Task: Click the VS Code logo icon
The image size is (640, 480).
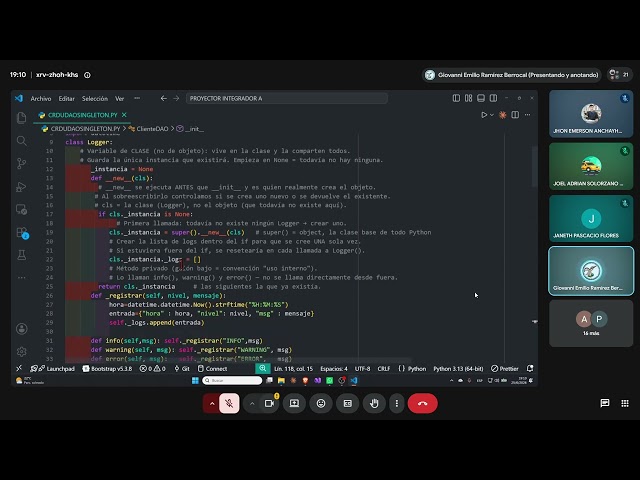Action: tap(19, 98)
